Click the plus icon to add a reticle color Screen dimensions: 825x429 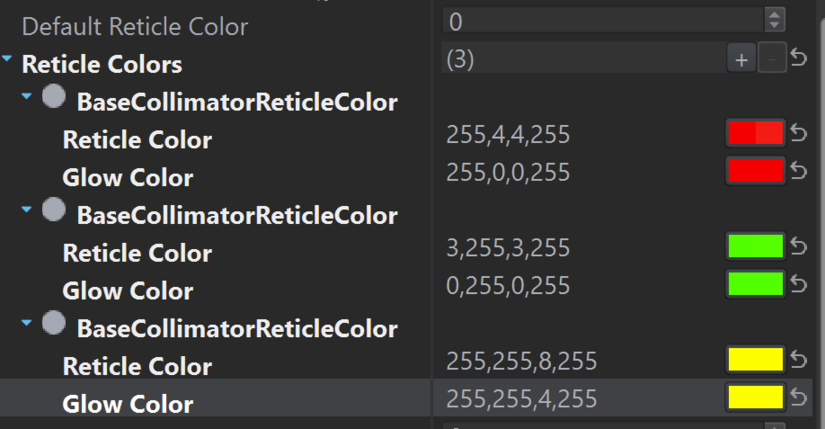point(740,60)
